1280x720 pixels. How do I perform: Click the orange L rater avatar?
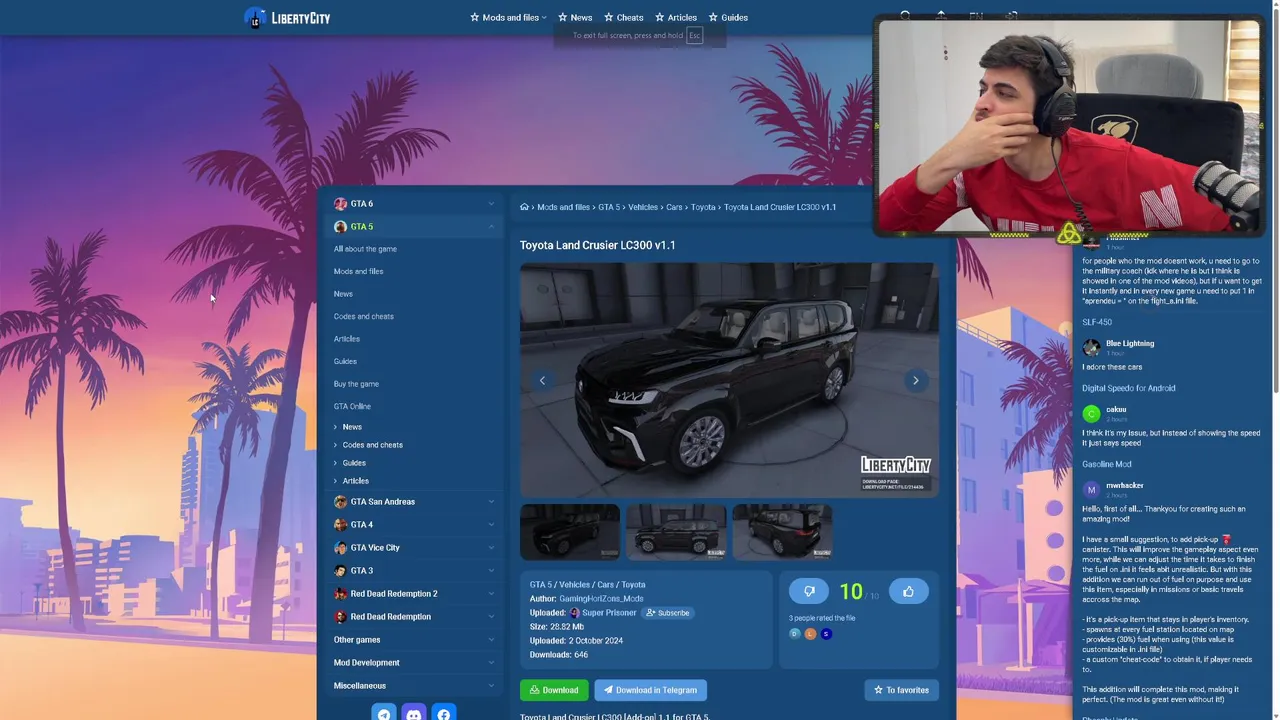coord(810,634)
